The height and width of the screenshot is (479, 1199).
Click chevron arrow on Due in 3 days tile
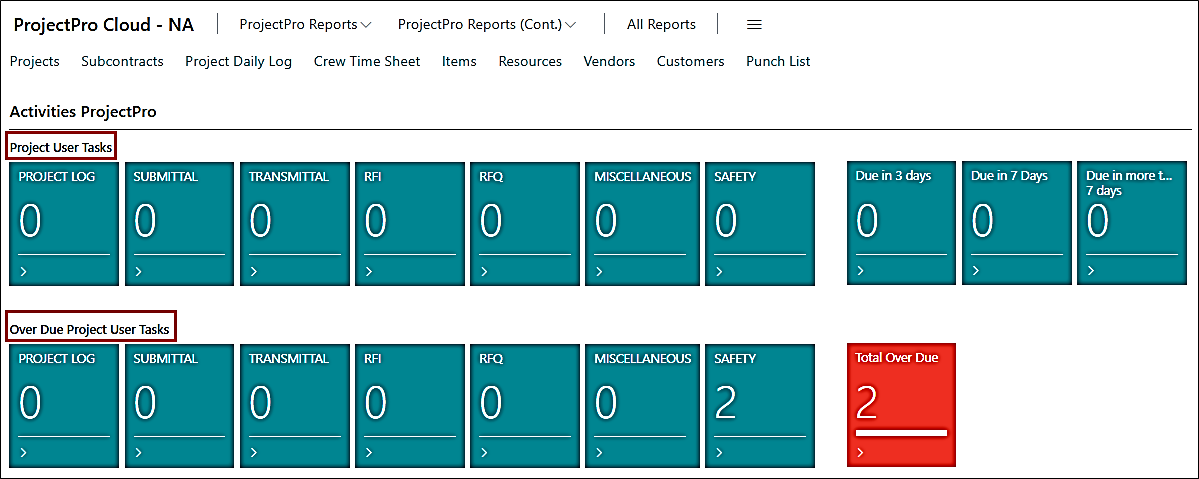pyautogui.click(x=860, y=271)
